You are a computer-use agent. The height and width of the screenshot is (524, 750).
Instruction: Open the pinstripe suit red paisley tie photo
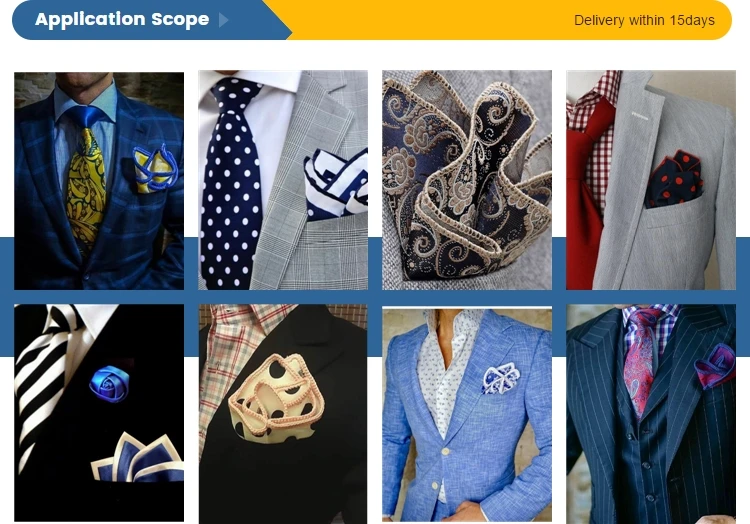[x=651, y=414]
